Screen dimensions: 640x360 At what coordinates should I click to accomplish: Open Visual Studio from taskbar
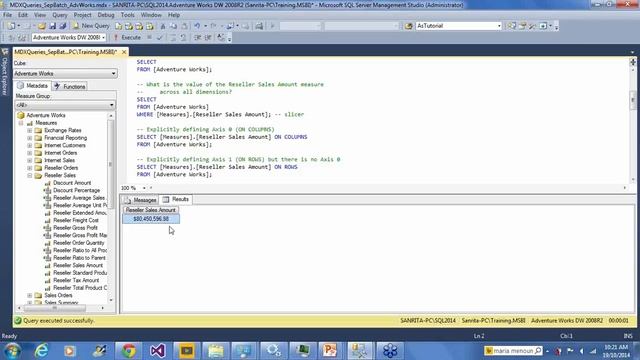click(158, 351)
